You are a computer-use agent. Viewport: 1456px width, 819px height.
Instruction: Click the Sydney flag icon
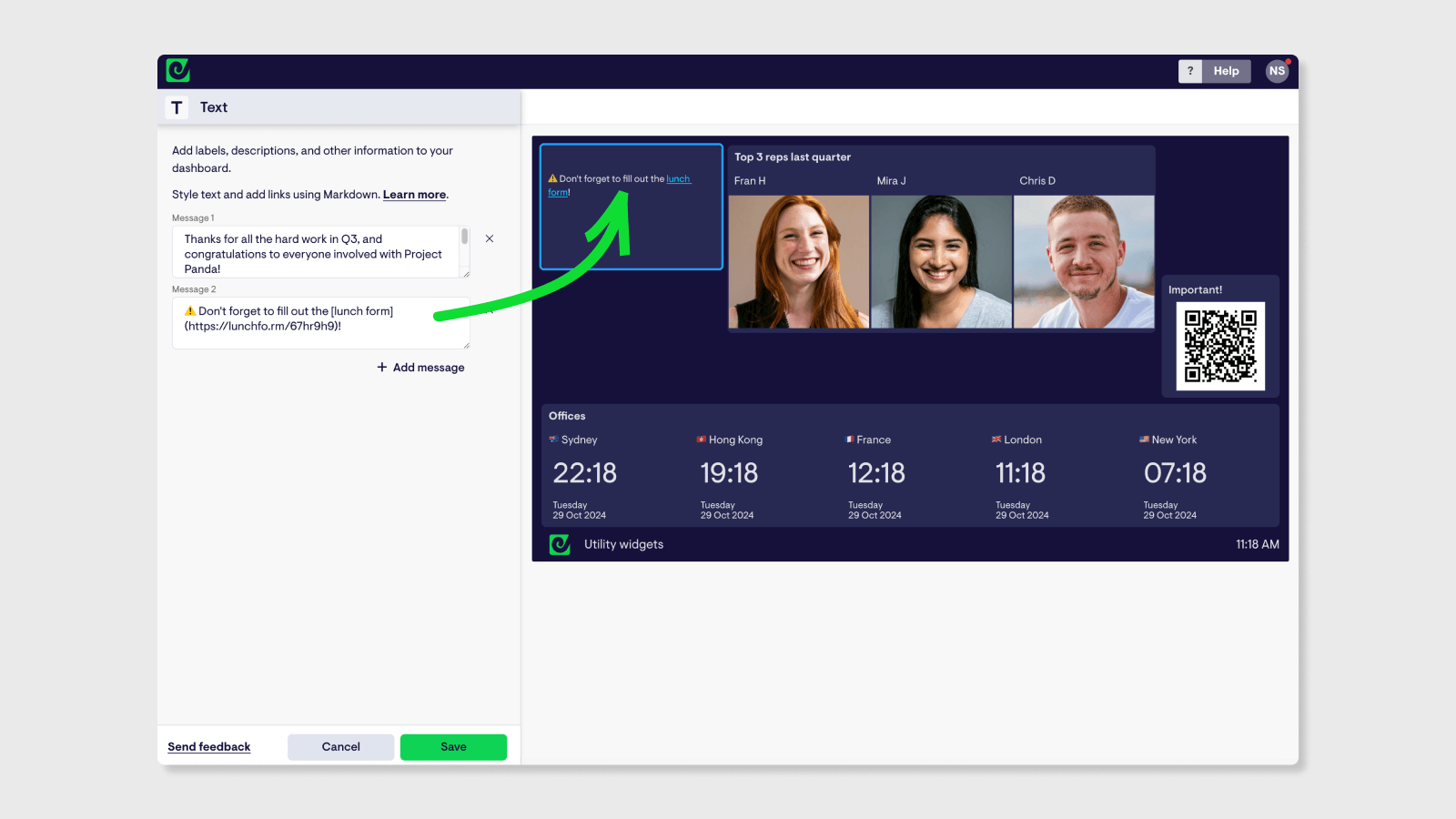click(553, 440)
